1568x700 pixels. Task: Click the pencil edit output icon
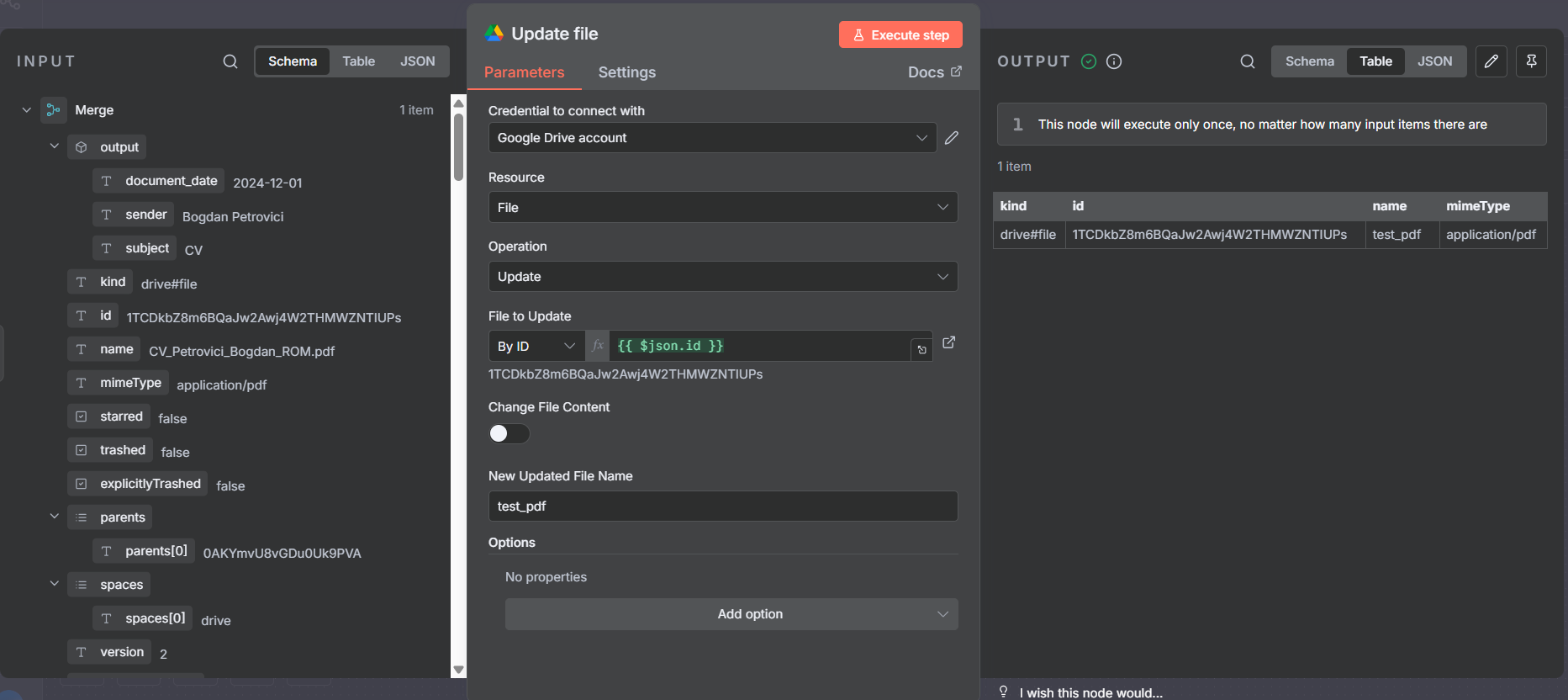point(1491,61)
